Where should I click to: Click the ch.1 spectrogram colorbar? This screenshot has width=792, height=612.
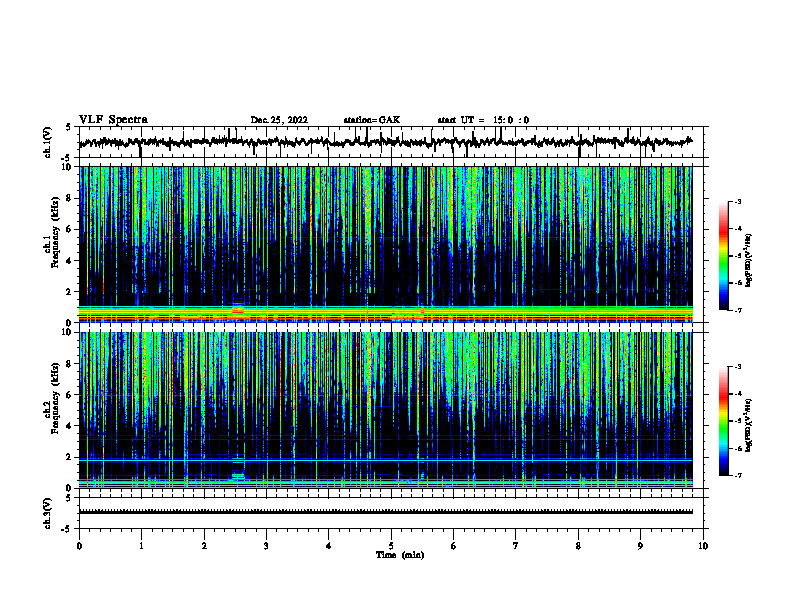[x=723, y=256]
